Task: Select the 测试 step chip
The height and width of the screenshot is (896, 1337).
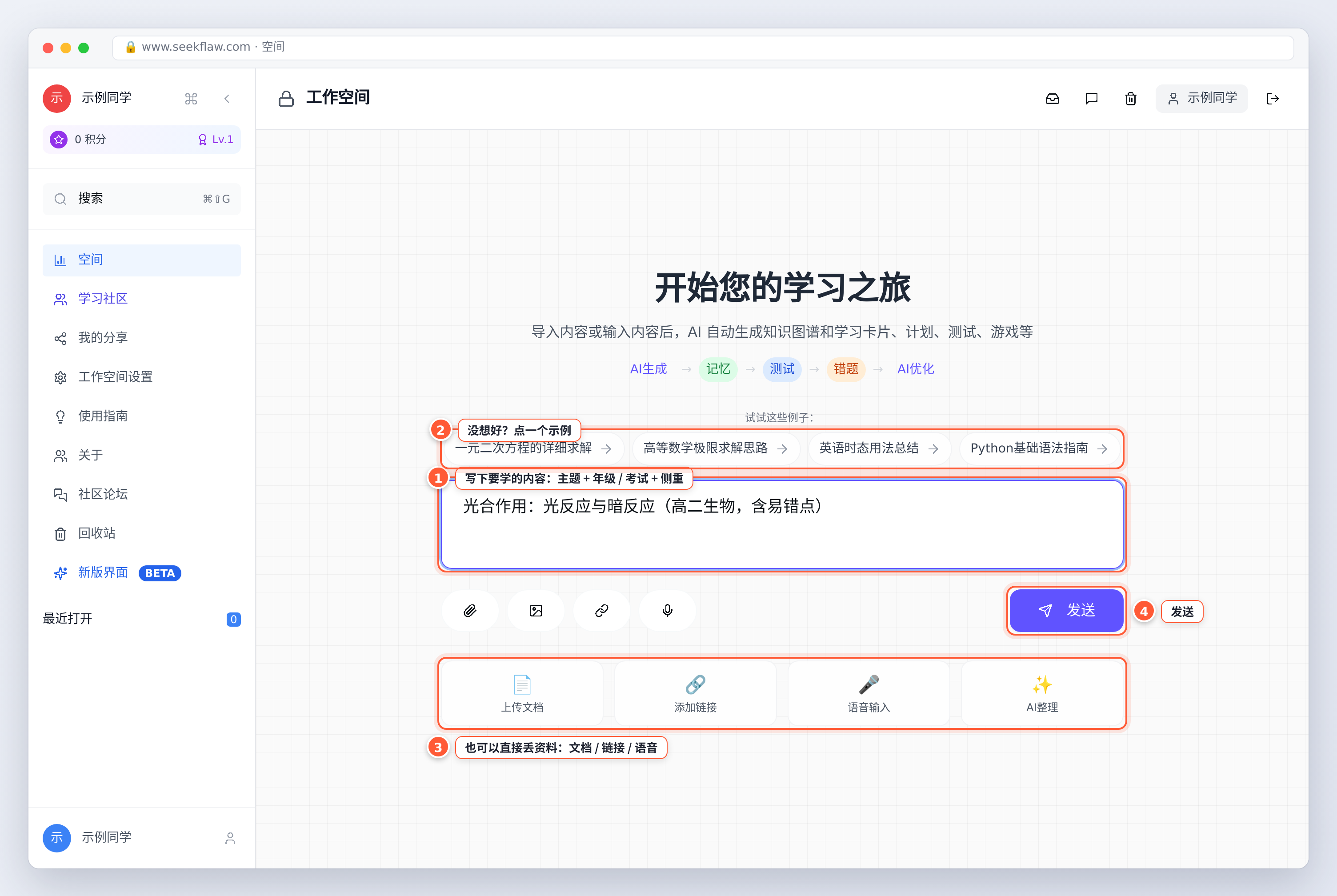Action: 782,369
